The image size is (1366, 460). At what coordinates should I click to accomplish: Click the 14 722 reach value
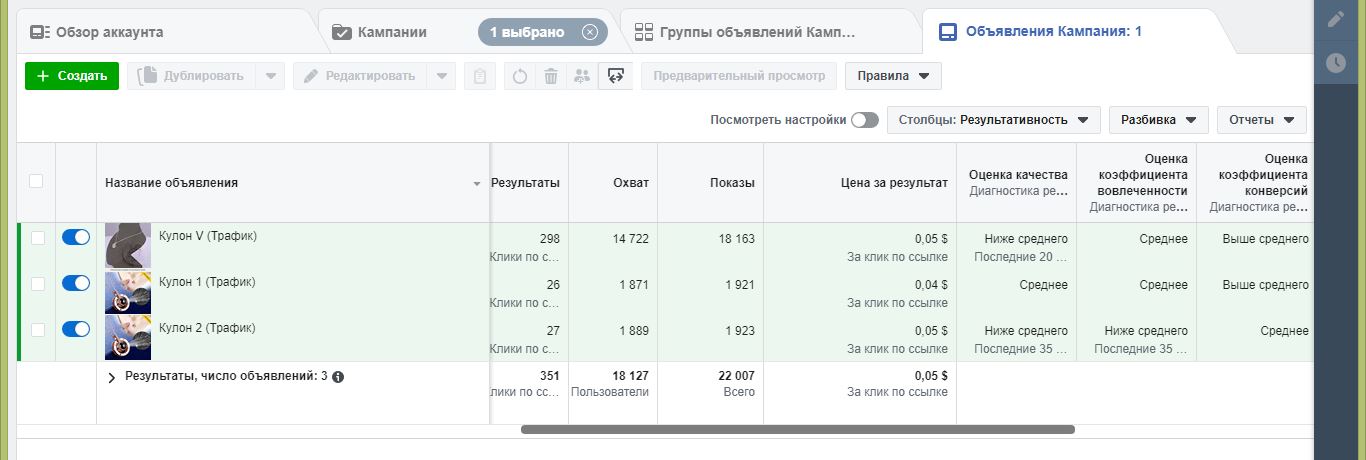click(x=631, y=239)
